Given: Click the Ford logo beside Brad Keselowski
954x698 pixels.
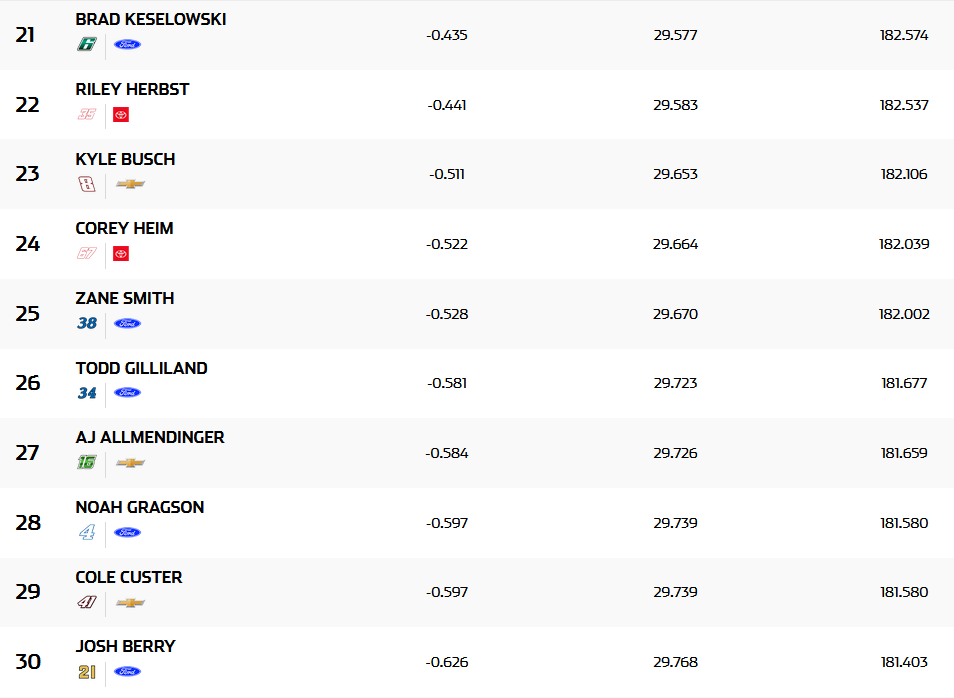Looking at the screenshot, I should (x=127, y=44).
